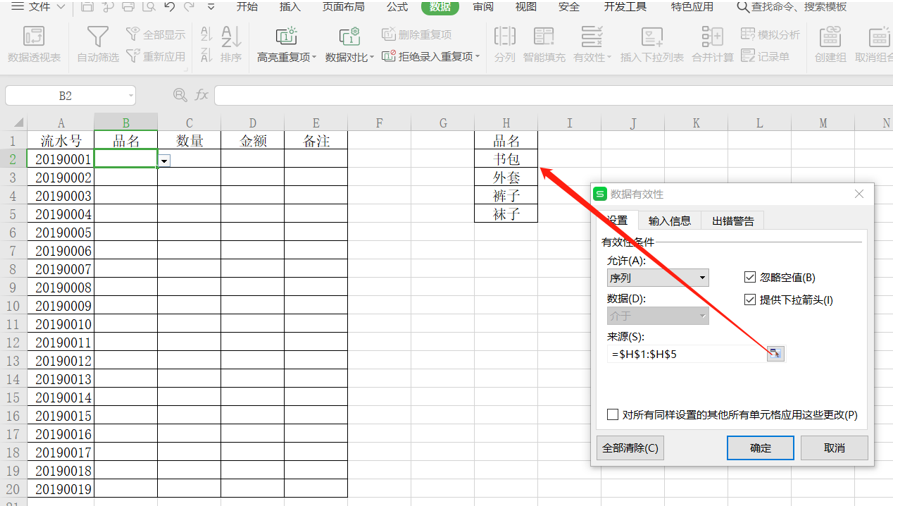The height and width of the screenshot is (506, 897).
Task: Click the select-all corner of the sheet
Action: click(14, 122)
